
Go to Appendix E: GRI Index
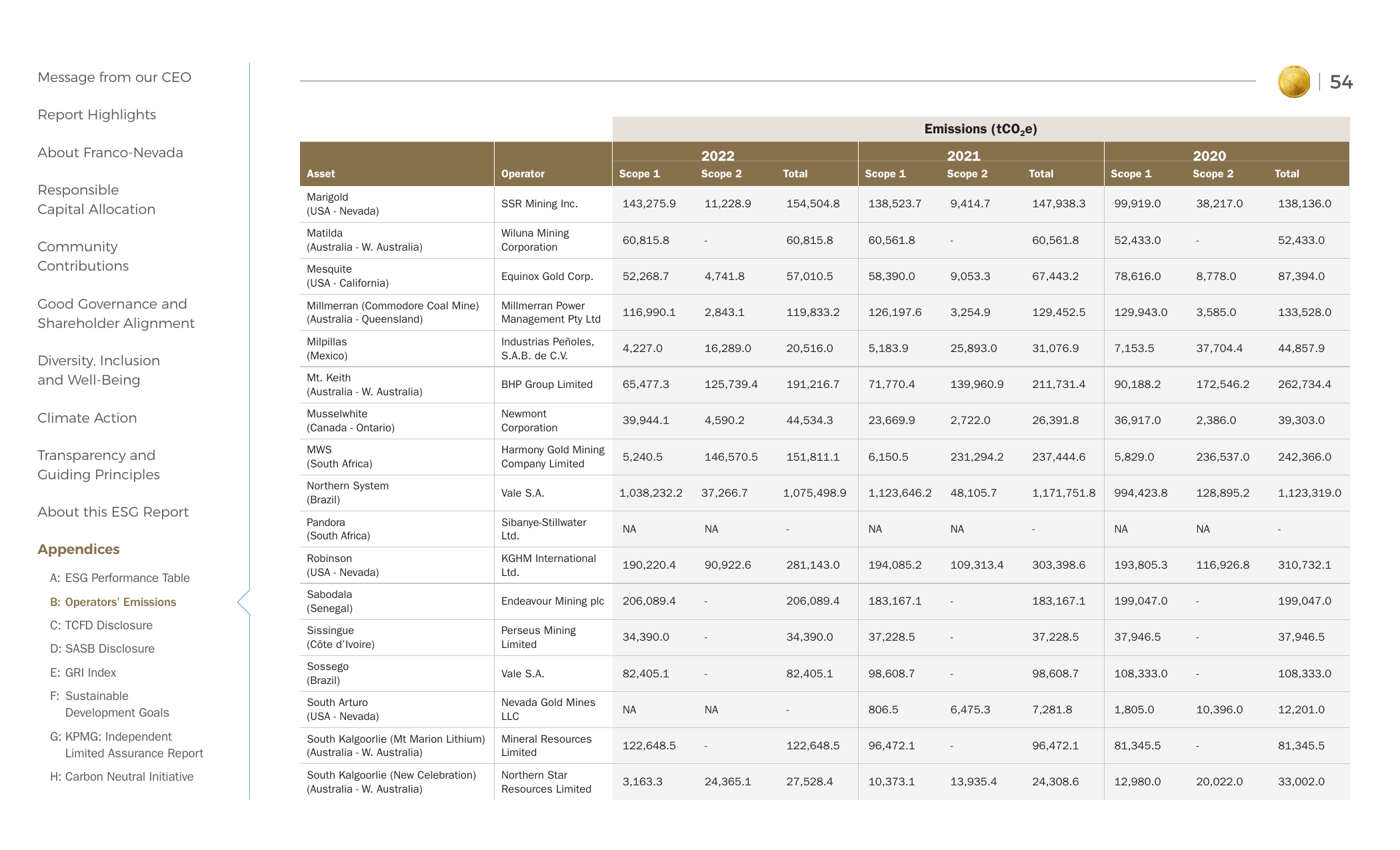pos(83,673)
